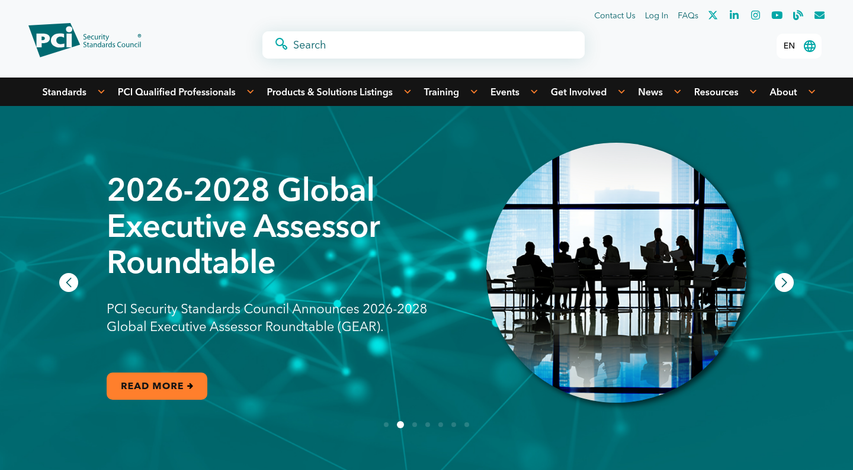The image size is (853, 470).
Task: Expand Products & Solutions Listings chevron
Action: (407, 92)
